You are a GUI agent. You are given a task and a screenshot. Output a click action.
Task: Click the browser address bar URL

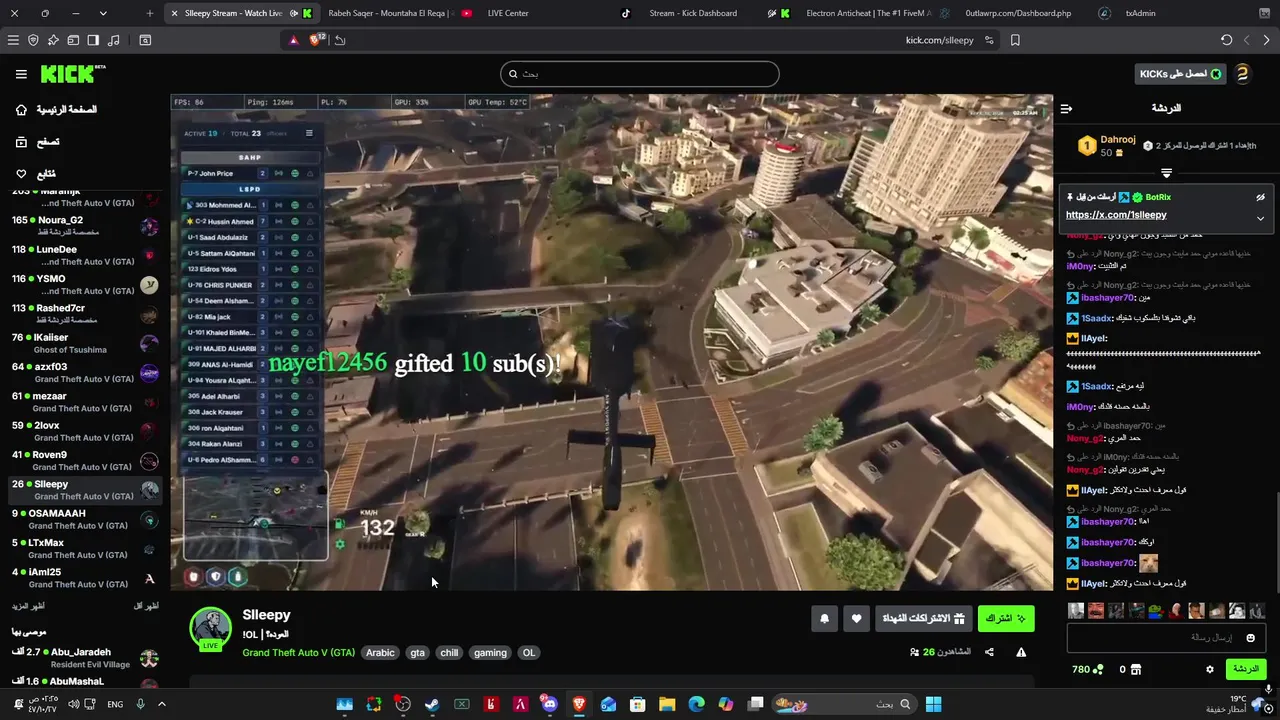[x=939, y=40]
